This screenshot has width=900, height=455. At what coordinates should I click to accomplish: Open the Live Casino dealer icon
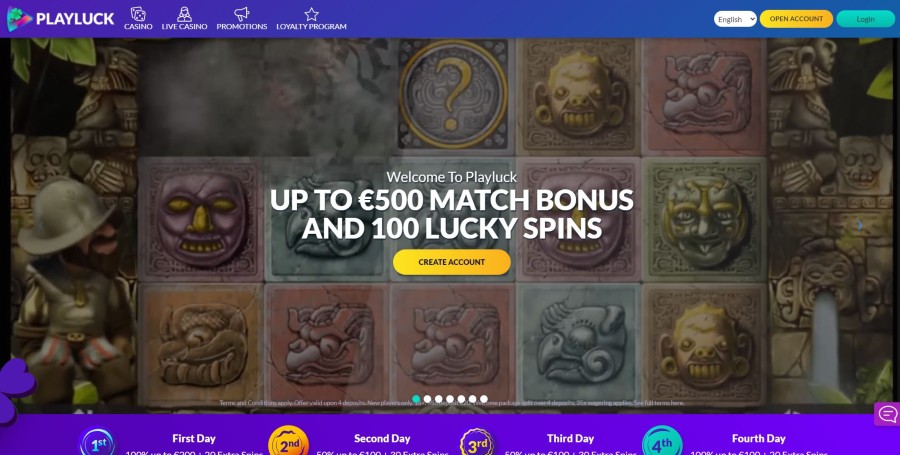(x=184, y=14)
